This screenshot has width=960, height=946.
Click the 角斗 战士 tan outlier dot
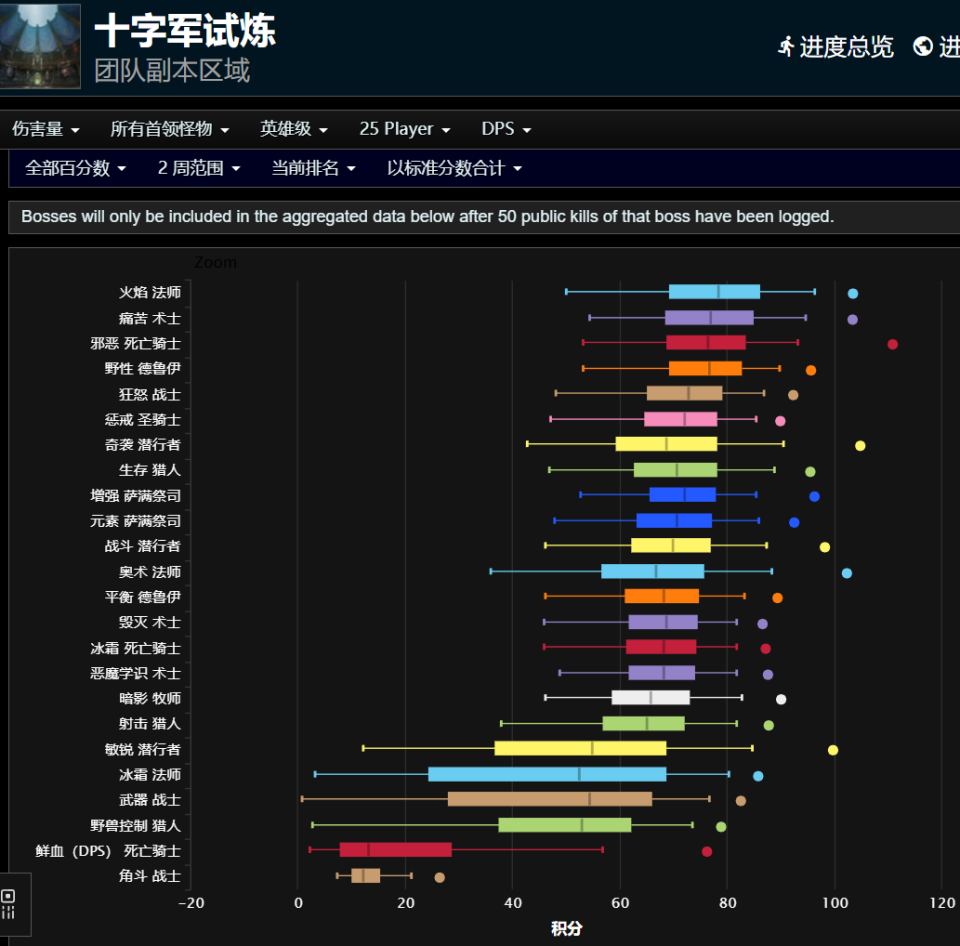[x=440, y=877]
